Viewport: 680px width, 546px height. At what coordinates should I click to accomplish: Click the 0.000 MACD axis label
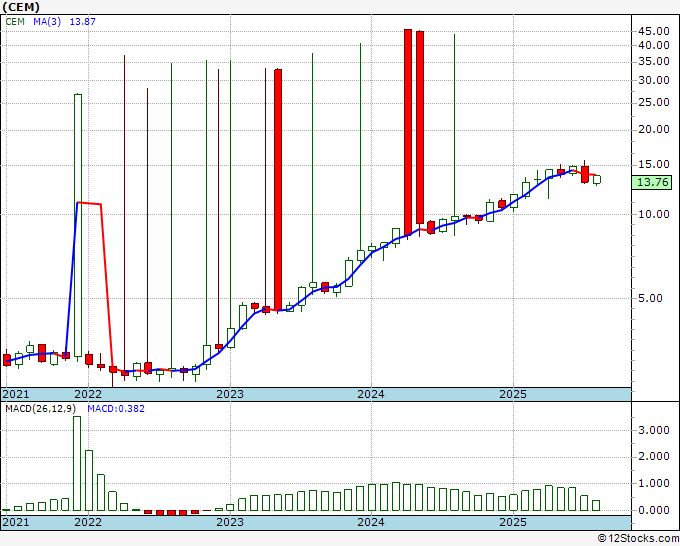[x=654, y=510]
